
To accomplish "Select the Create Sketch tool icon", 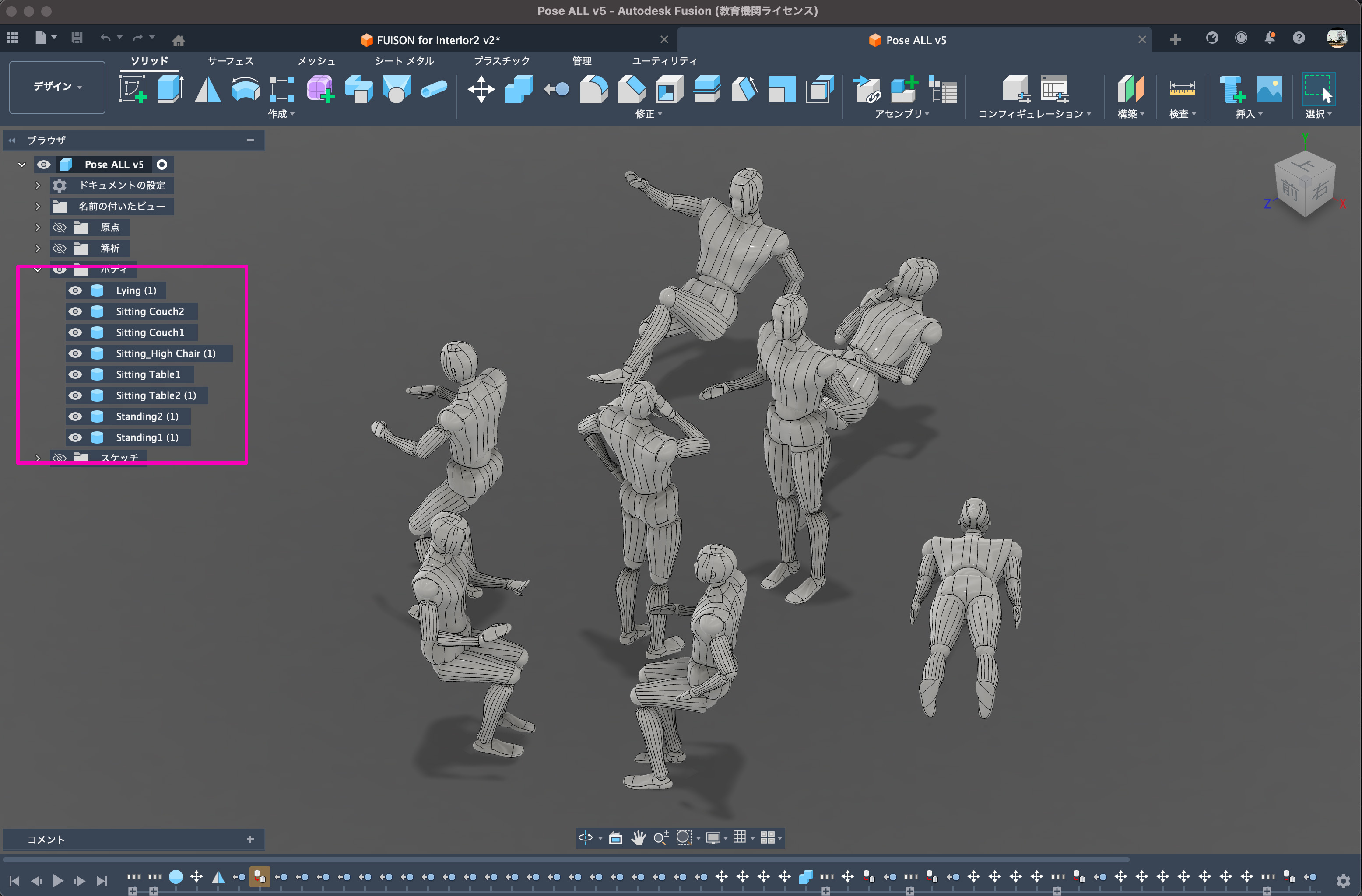I will 132,89.
